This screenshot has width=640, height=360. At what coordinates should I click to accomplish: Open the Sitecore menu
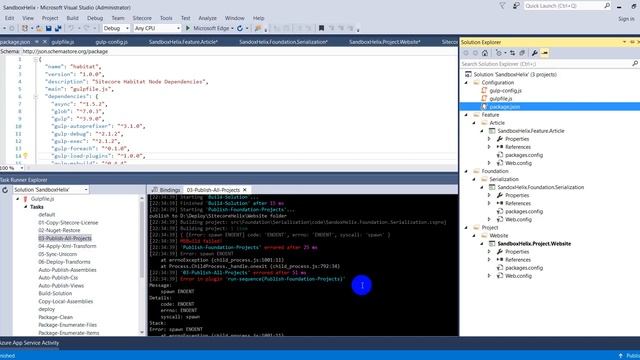click(x=142, y=18)
